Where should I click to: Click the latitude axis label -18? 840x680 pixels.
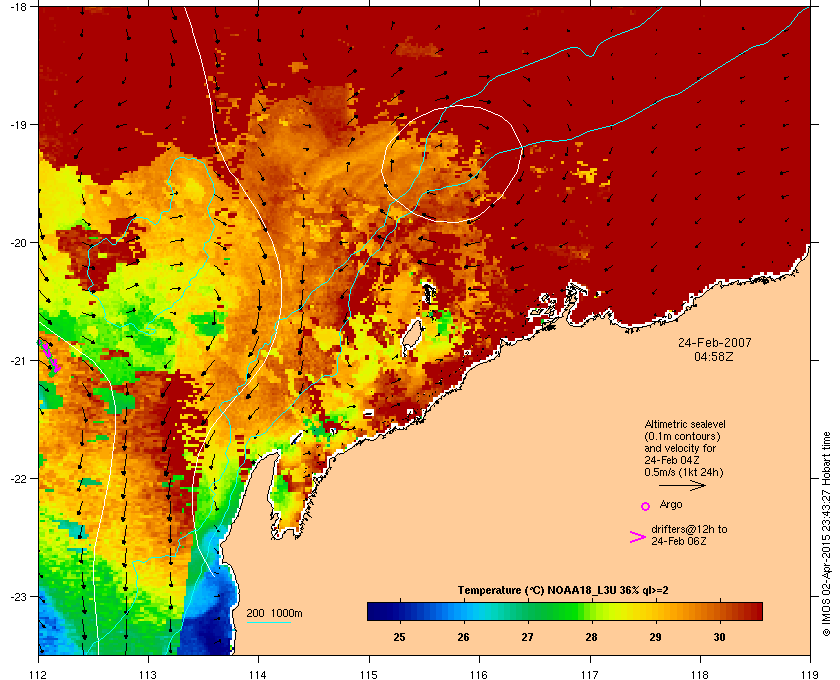click(19, 7)
